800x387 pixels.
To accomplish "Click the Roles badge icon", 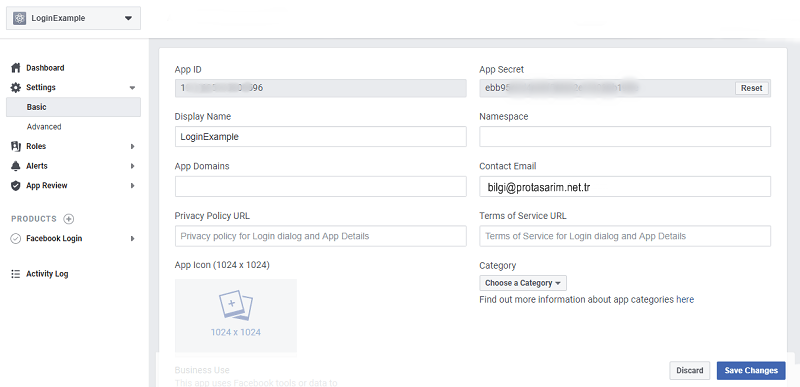I will pyautogui.click(x=16, y=146).
